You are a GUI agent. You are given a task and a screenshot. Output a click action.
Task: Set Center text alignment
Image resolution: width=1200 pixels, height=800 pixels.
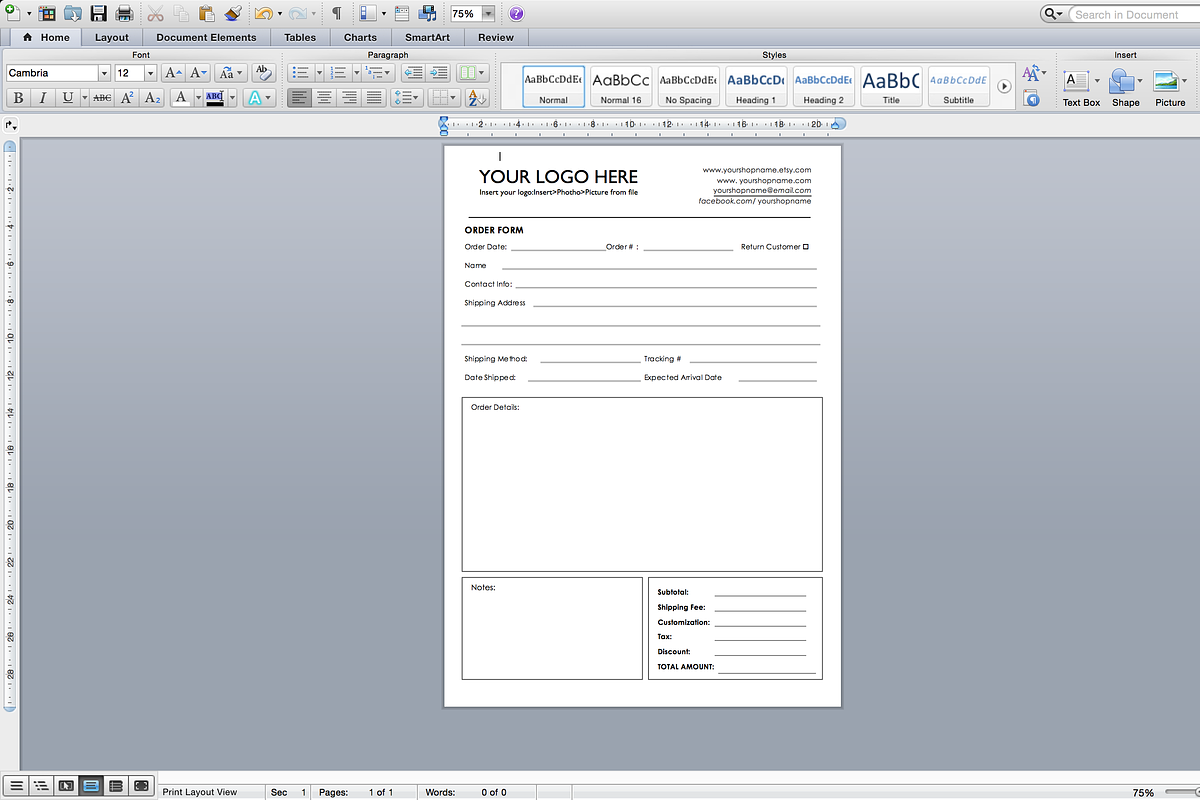pos(324,98)
